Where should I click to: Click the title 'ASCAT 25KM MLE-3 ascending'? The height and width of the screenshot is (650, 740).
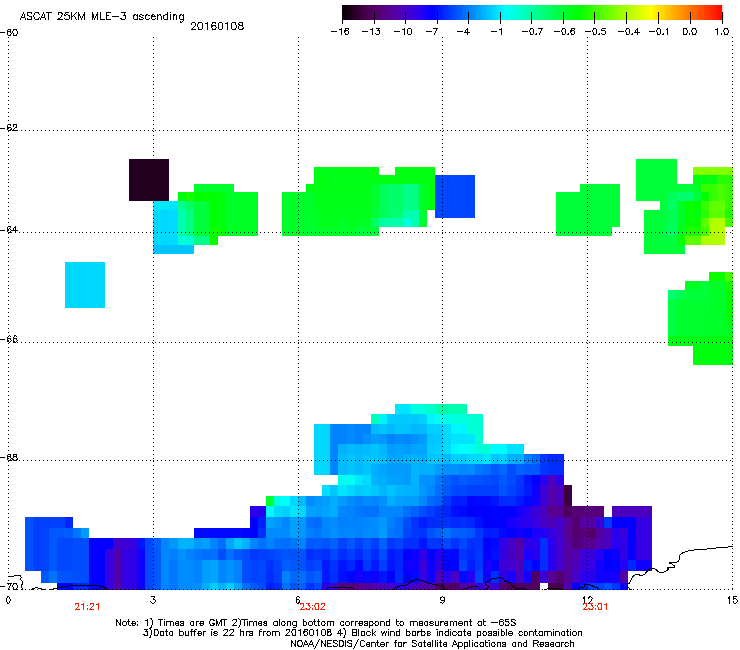(102, 17)
